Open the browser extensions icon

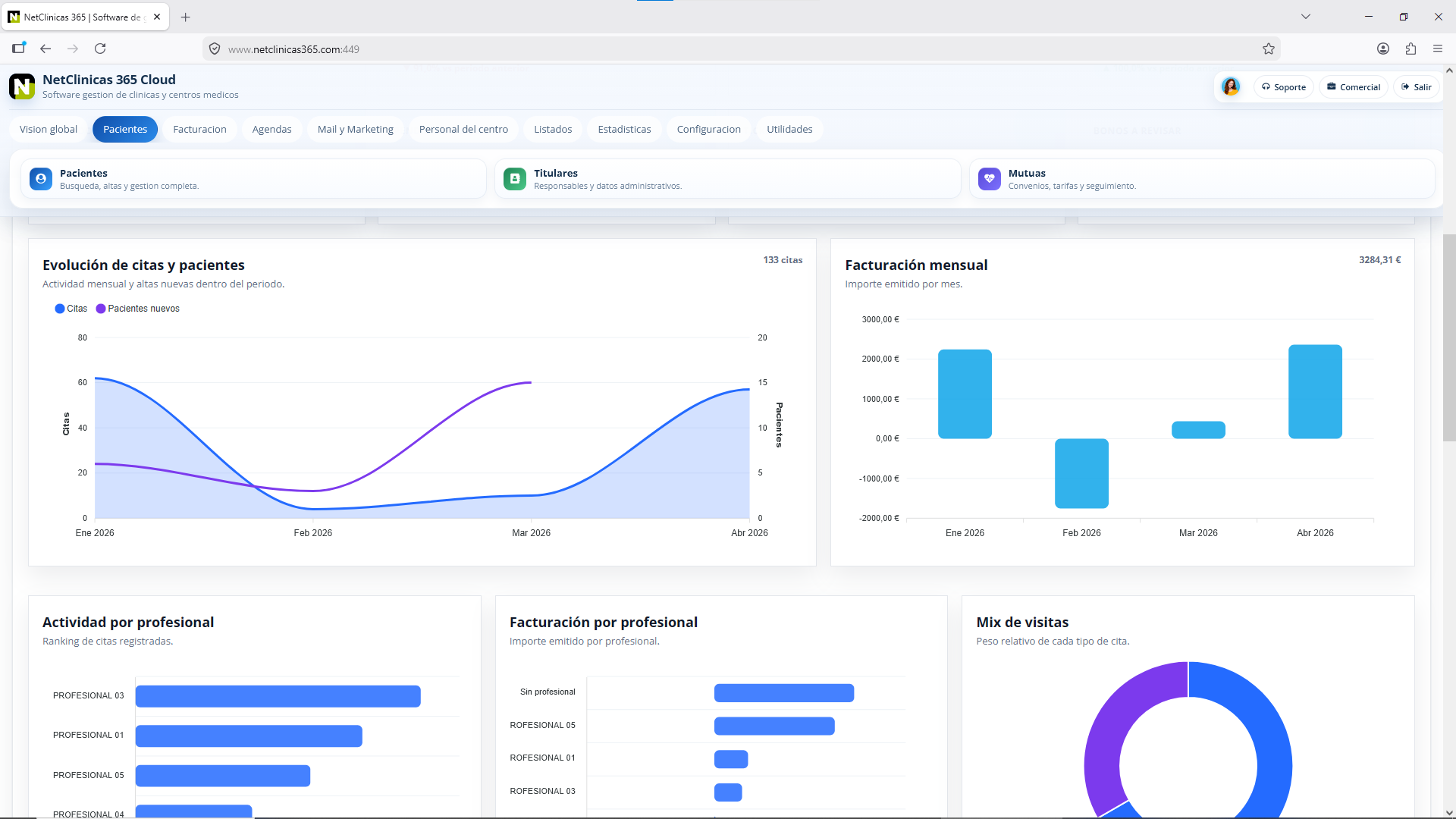click(x=1410, y=49)
